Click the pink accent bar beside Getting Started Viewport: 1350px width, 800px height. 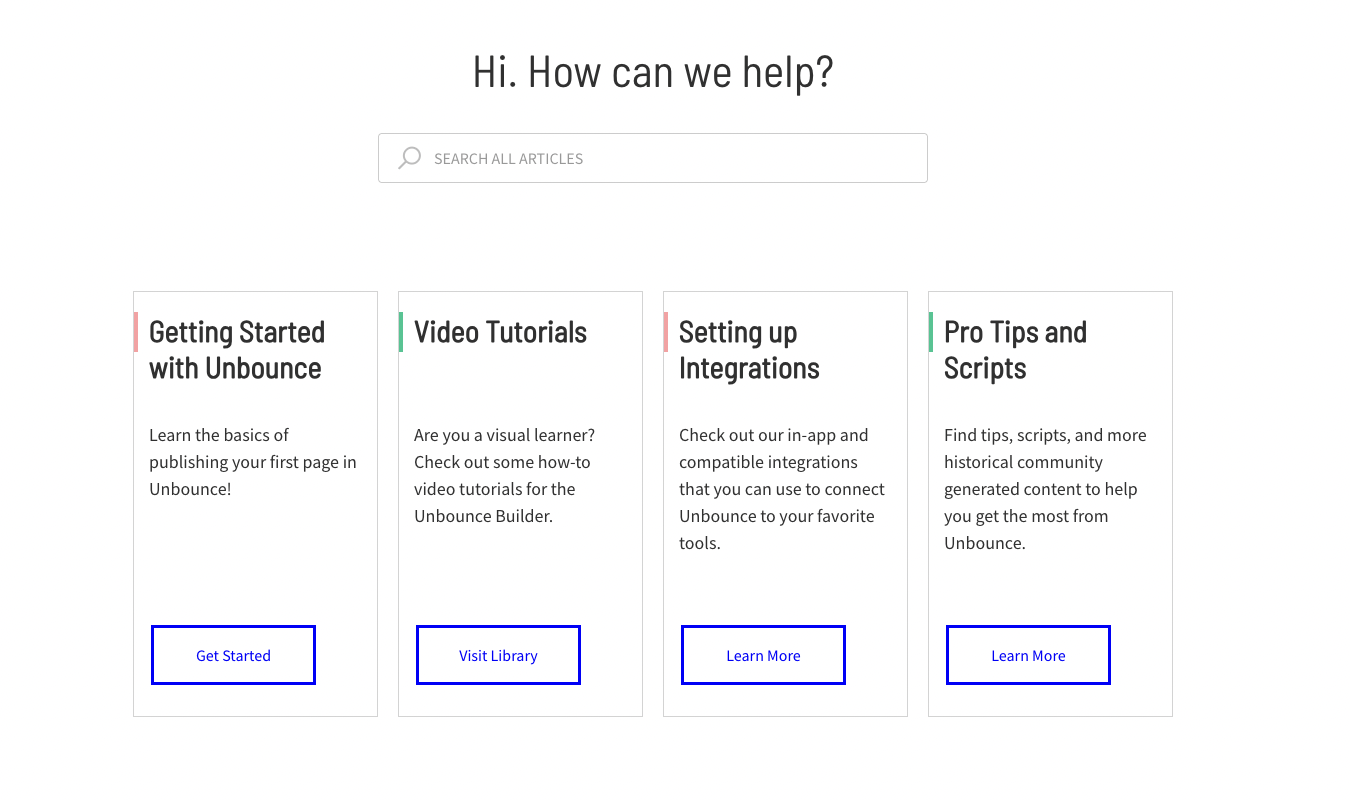136,332
